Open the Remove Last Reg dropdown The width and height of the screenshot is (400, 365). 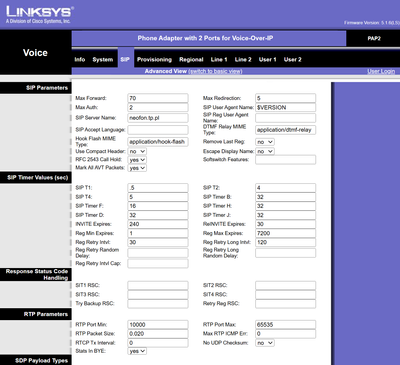click(x=265, y=142)
